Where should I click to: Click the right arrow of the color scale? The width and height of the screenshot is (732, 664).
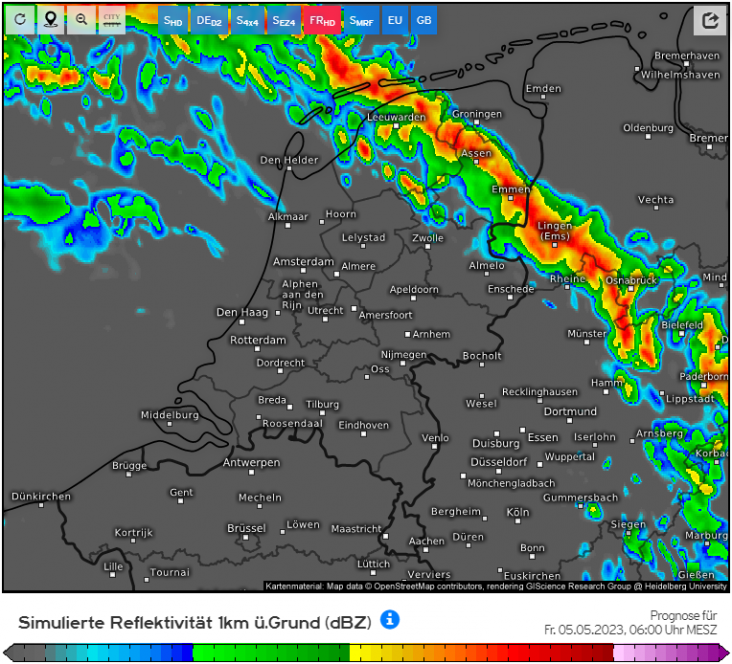[x=722, y=653]
